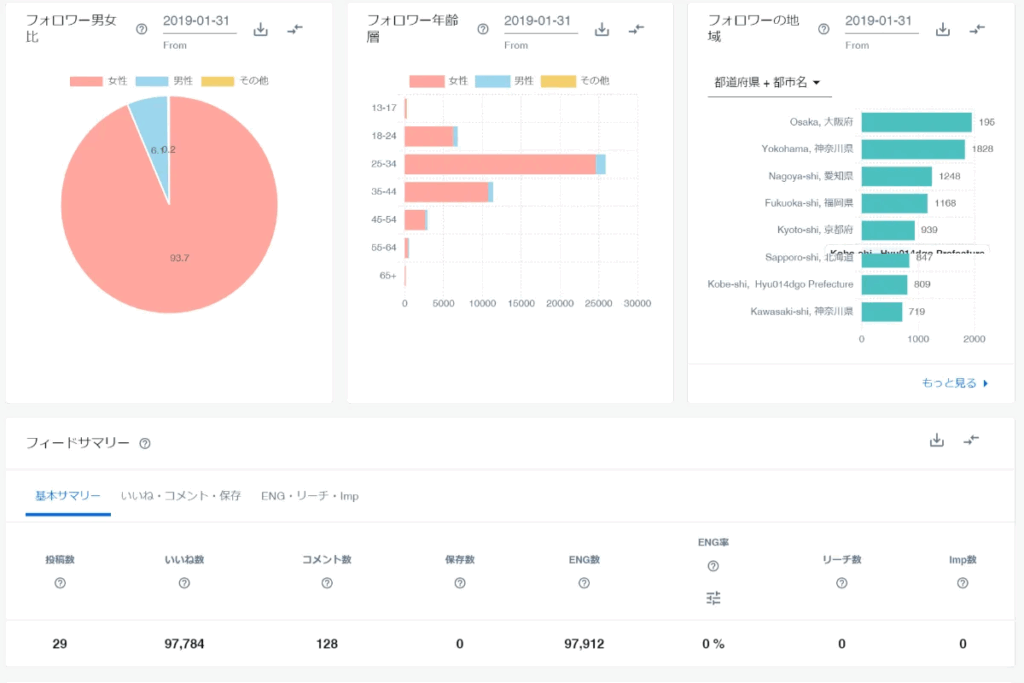Click help icon beside フィードサマリー title
Image resolution: width=1024 pixels, height=683 pixels.
click(145, 443)
